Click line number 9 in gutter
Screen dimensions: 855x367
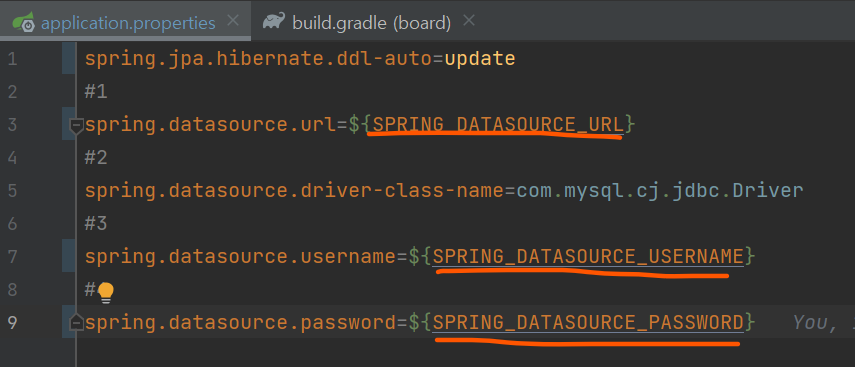point(13,323)
